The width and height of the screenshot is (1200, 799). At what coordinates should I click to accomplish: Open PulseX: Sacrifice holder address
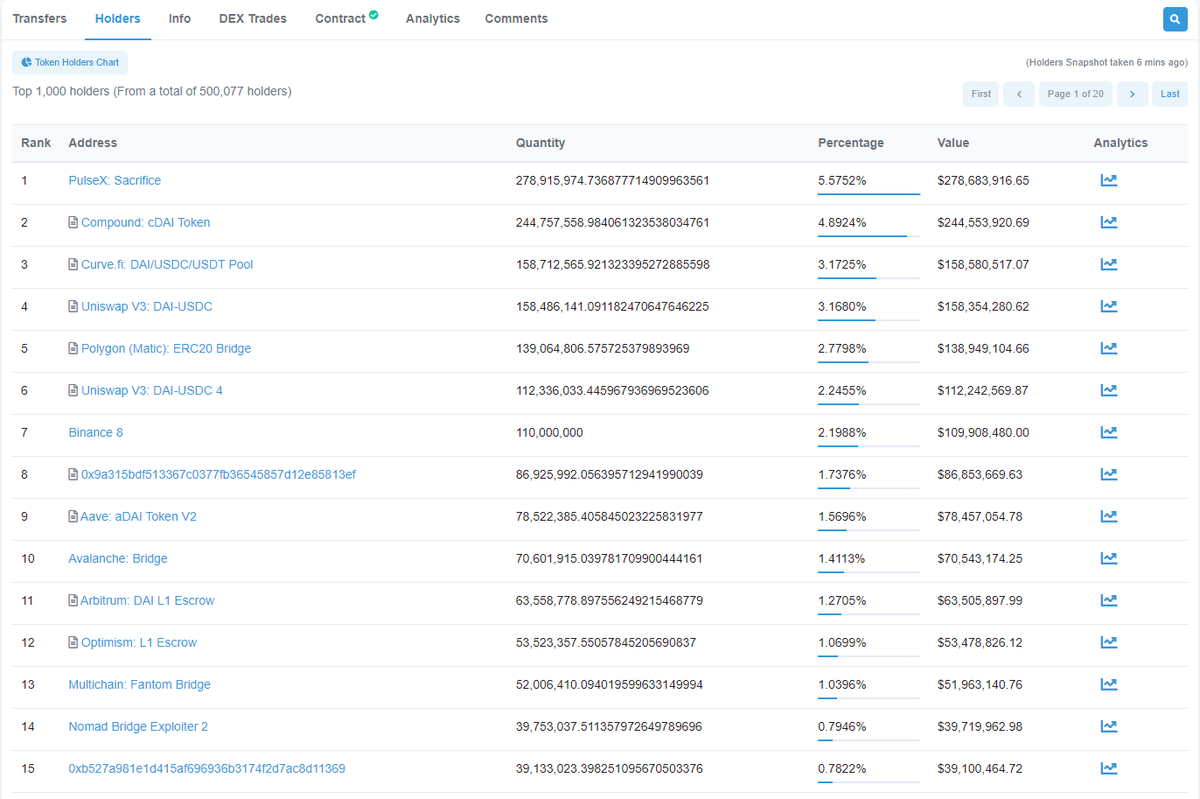coord(114,181)
